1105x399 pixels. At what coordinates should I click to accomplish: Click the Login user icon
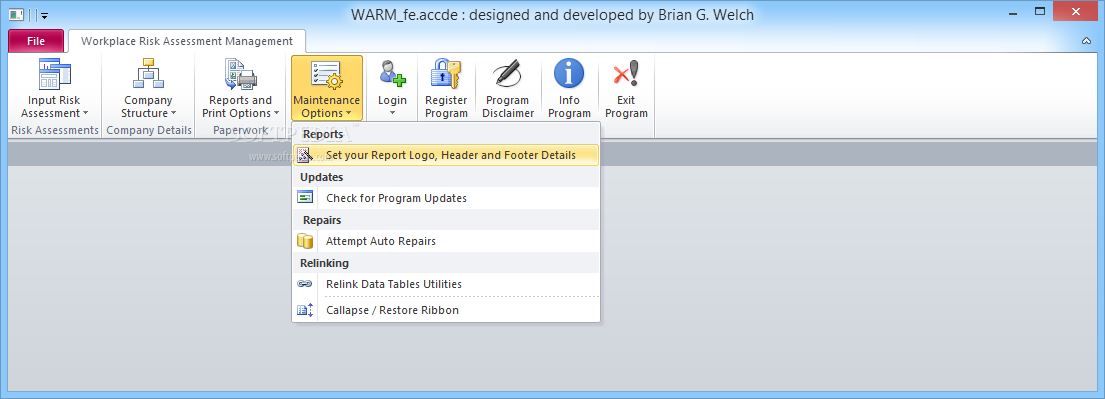pos(392,74)
